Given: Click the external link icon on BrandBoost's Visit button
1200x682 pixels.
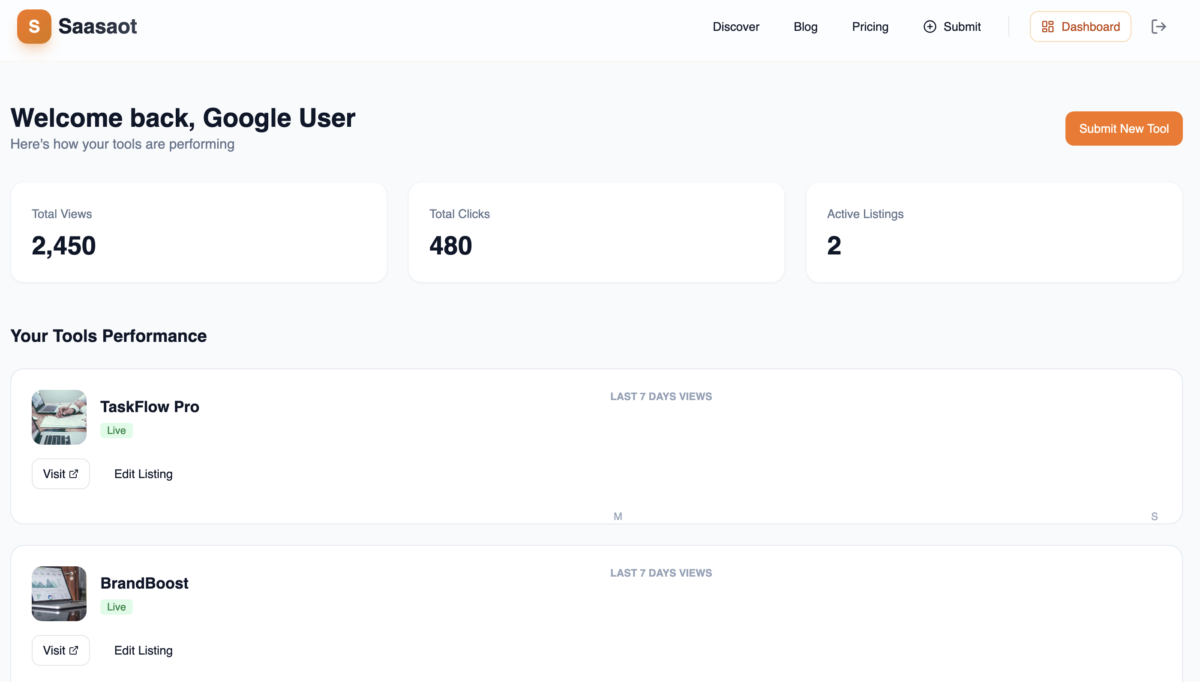Looking at the screenshot, I should click(x=73, y=650).
